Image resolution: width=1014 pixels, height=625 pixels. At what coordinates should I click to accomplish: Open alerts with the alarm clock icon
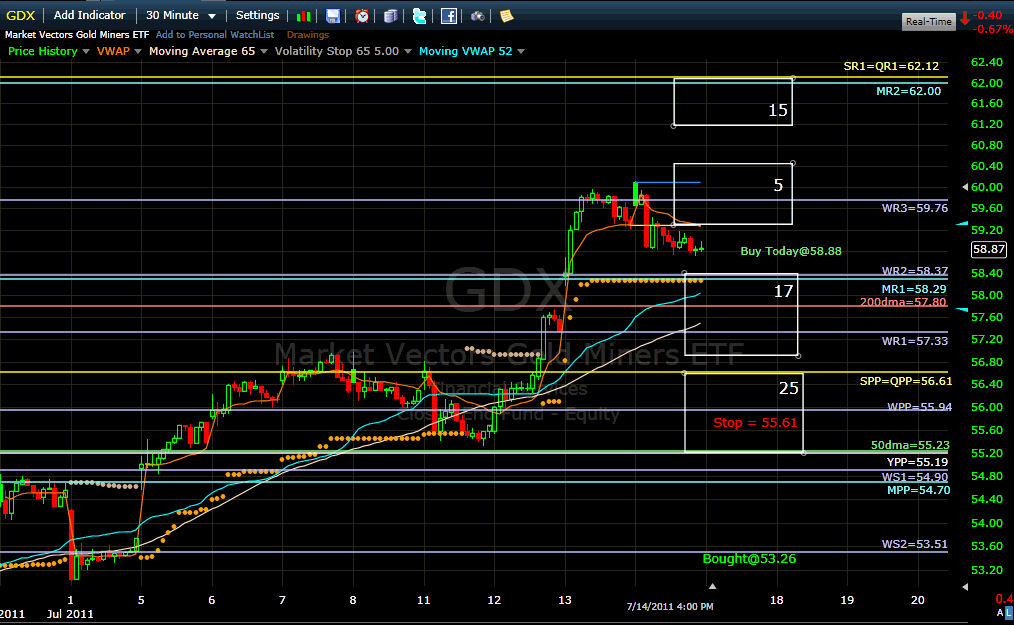point(362,16)
